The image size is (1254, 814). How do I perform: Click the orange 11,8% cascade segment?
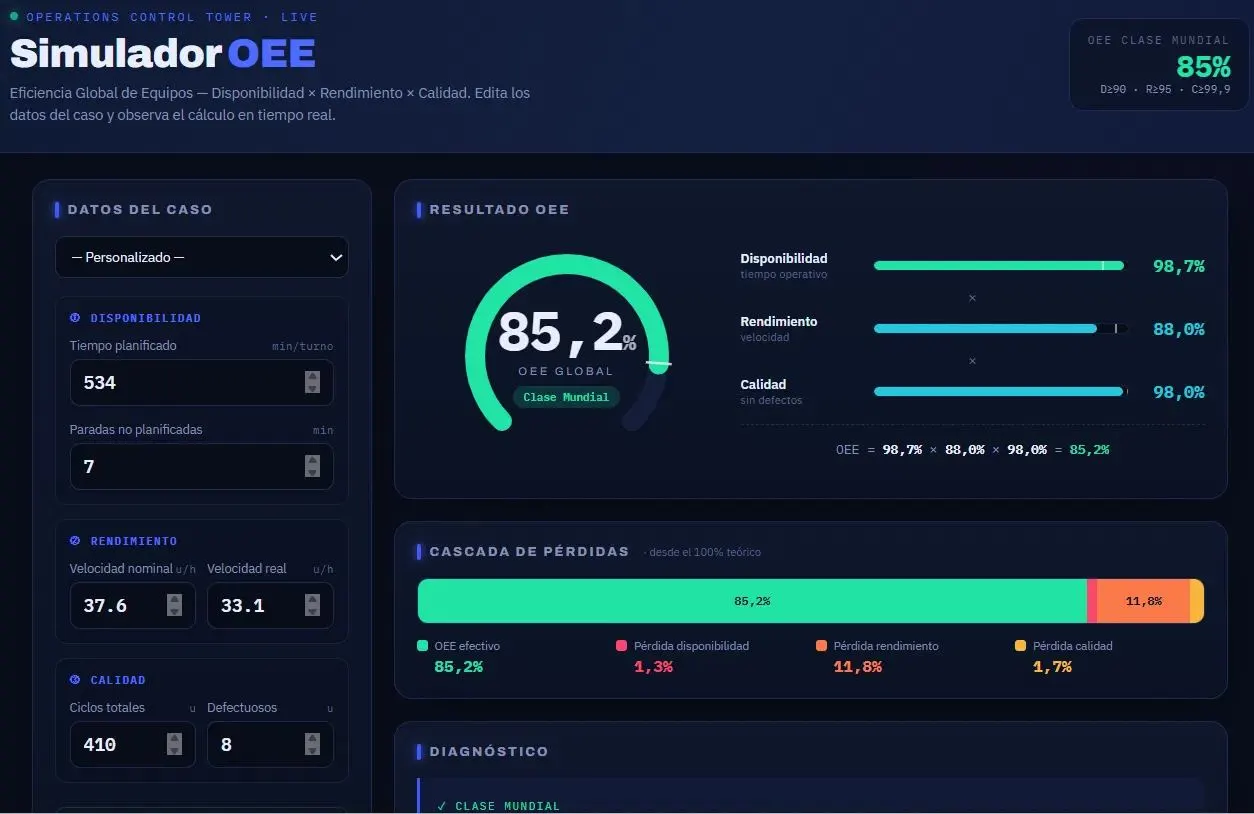point(1143,601)
